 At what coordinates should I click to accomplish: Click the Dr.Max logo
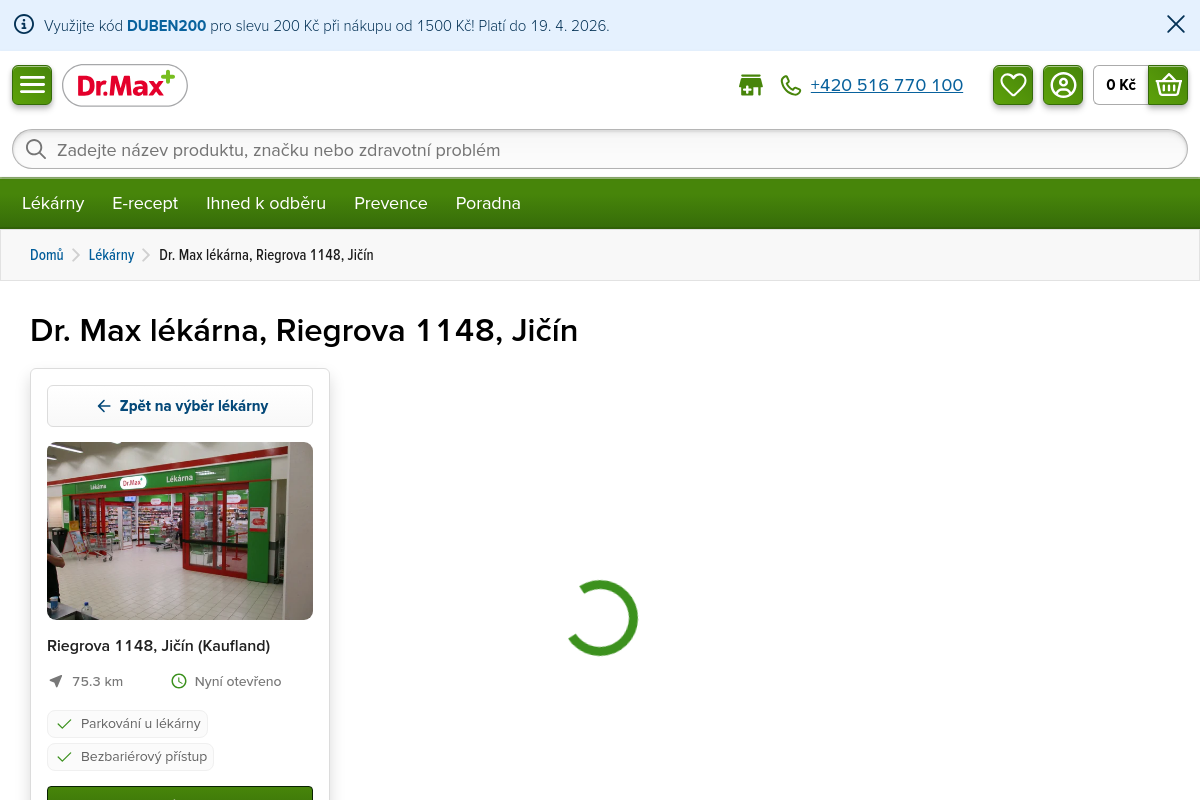tap(125, 86)
